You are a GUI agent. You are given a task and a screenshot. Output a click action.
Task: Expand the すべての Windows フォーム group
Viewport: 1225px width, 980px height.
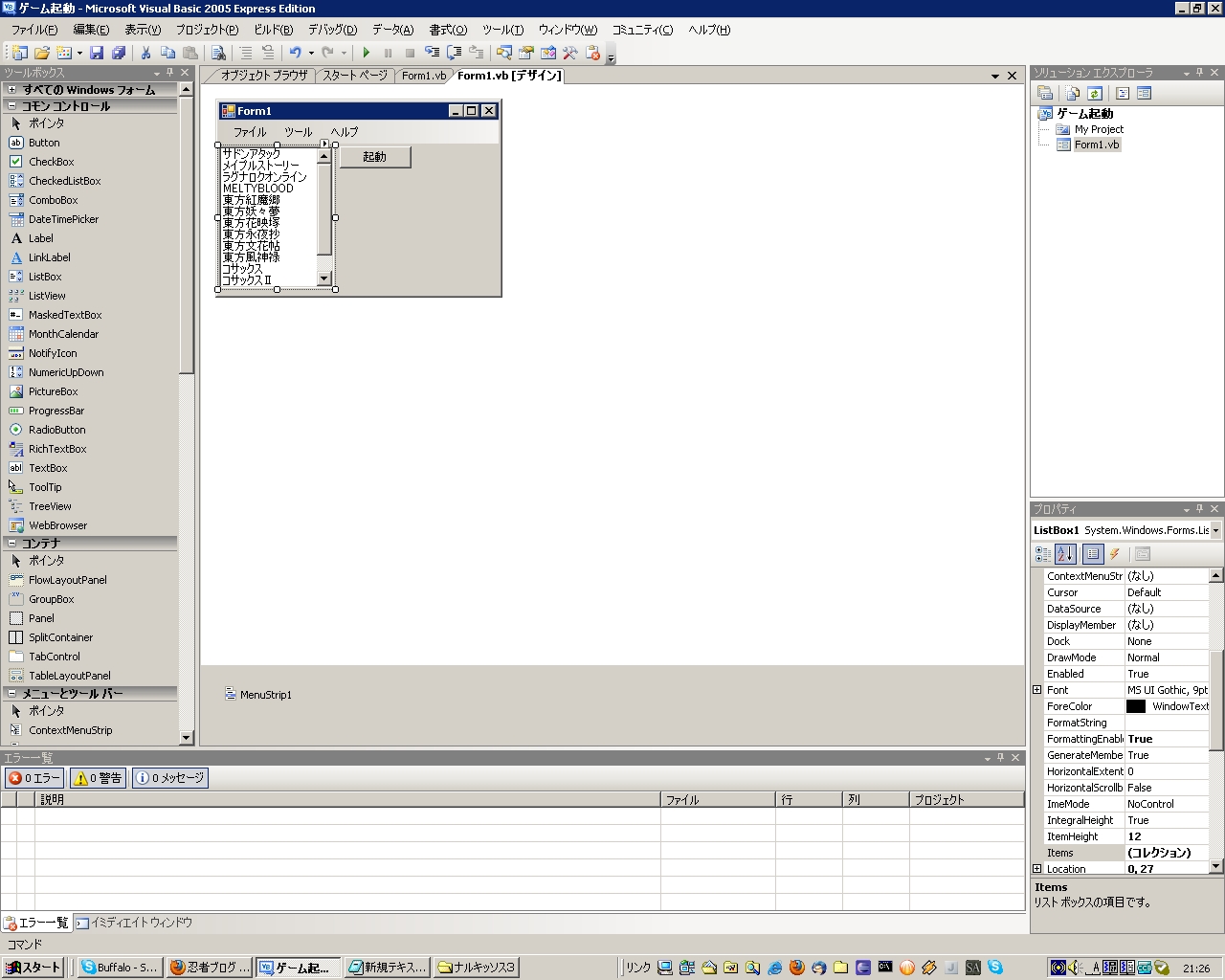point(12,90)
